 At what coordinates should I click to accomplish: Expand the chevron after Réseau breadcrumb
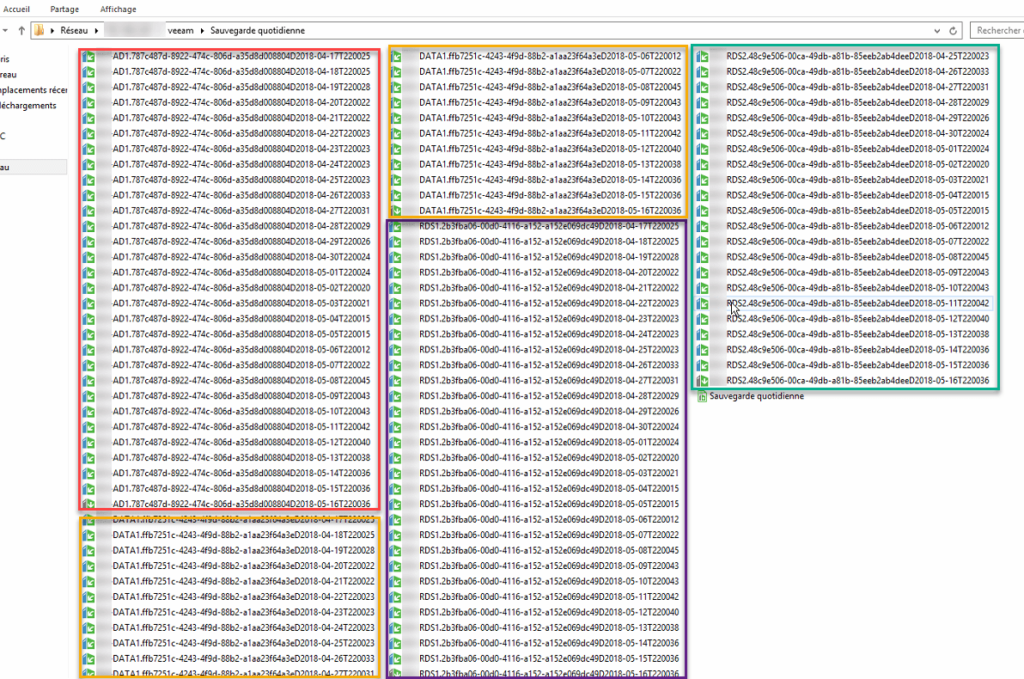click(97, 31)
